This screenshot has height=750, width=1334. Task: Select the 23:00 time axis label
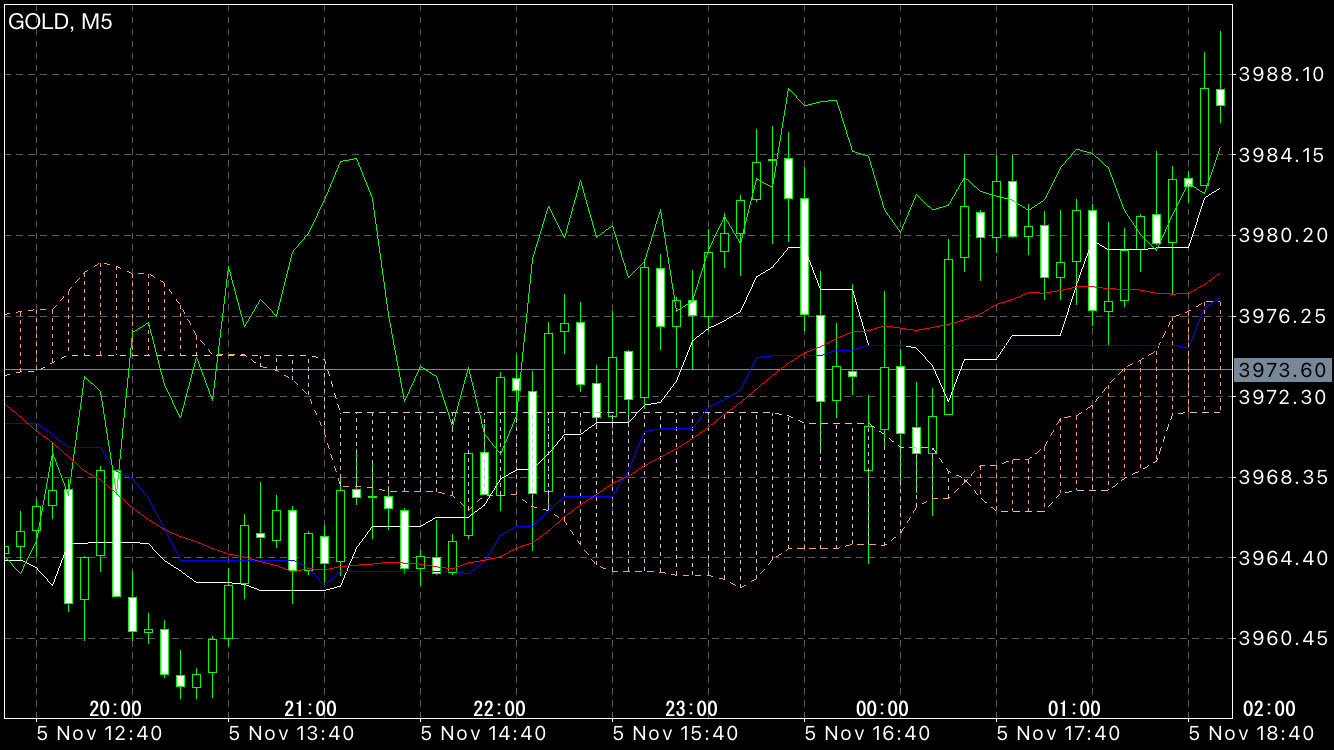point(691,709)
